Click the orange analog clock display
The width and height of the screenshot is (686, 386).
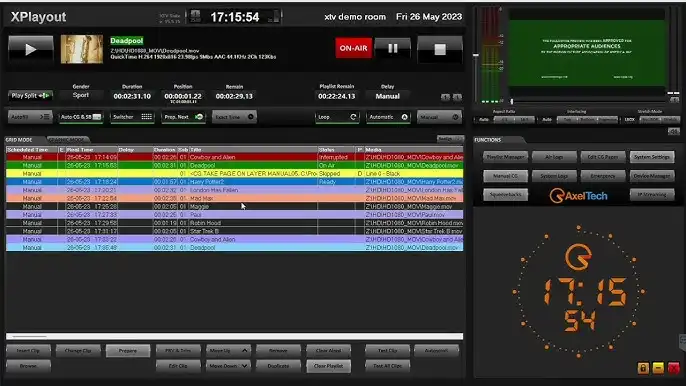[578, 292]
